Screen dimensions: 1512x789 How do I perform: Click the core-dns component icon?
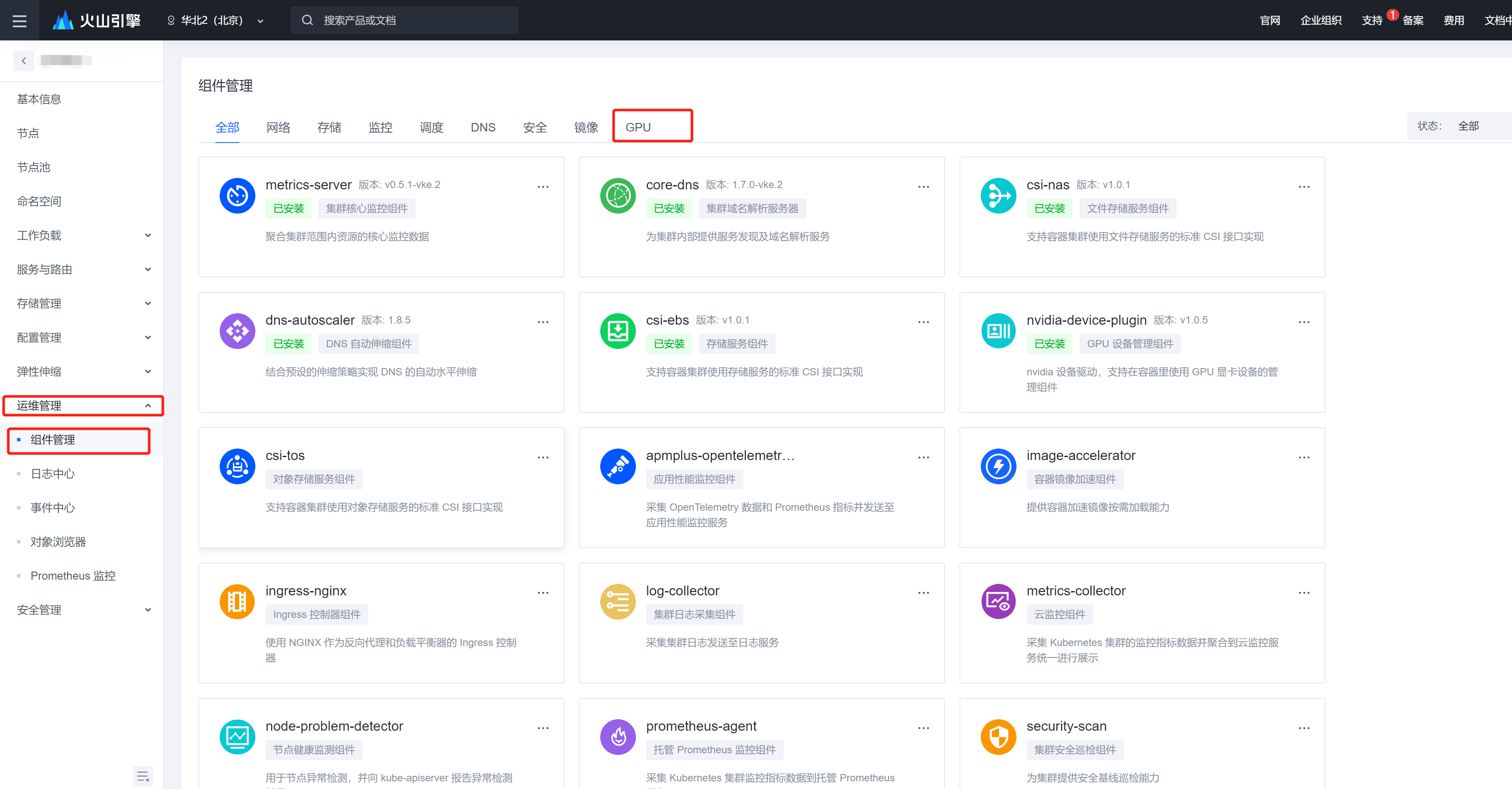[x=618, y=196]
